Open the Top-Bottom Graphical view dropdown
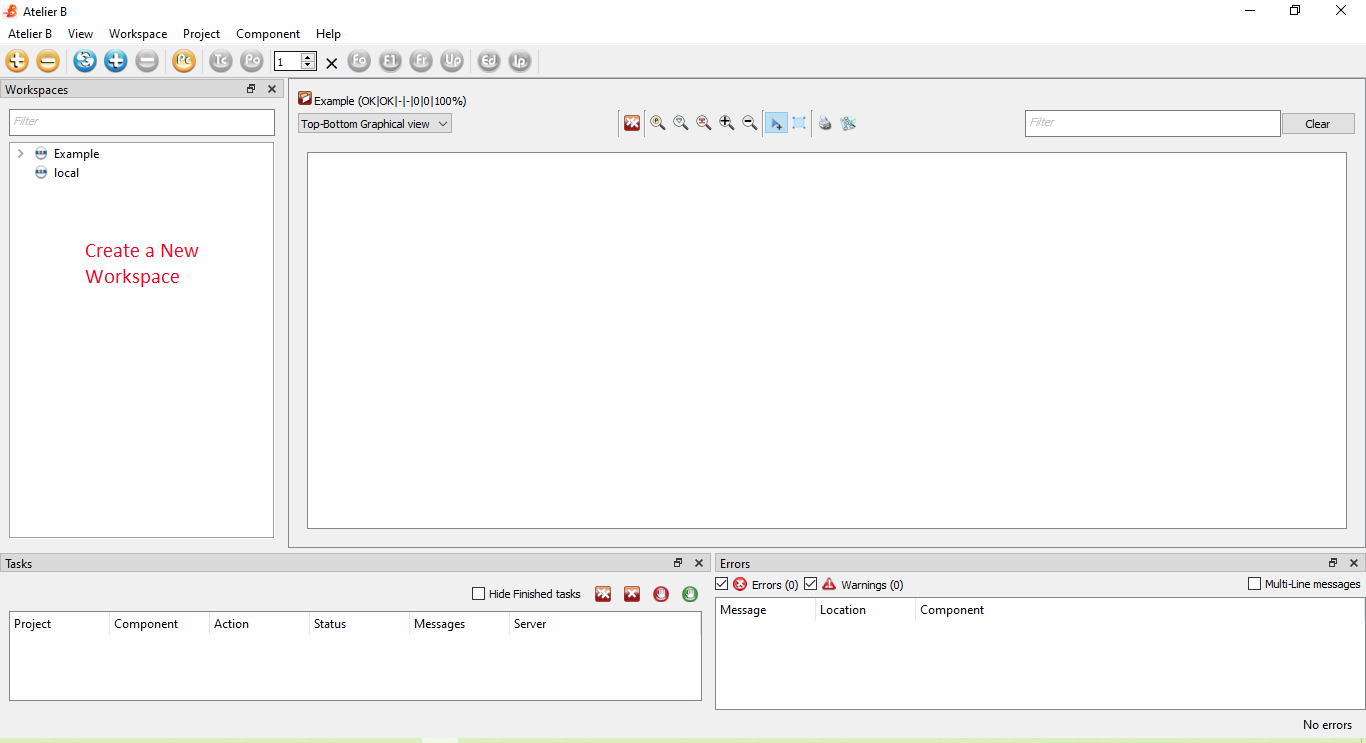 375,124
